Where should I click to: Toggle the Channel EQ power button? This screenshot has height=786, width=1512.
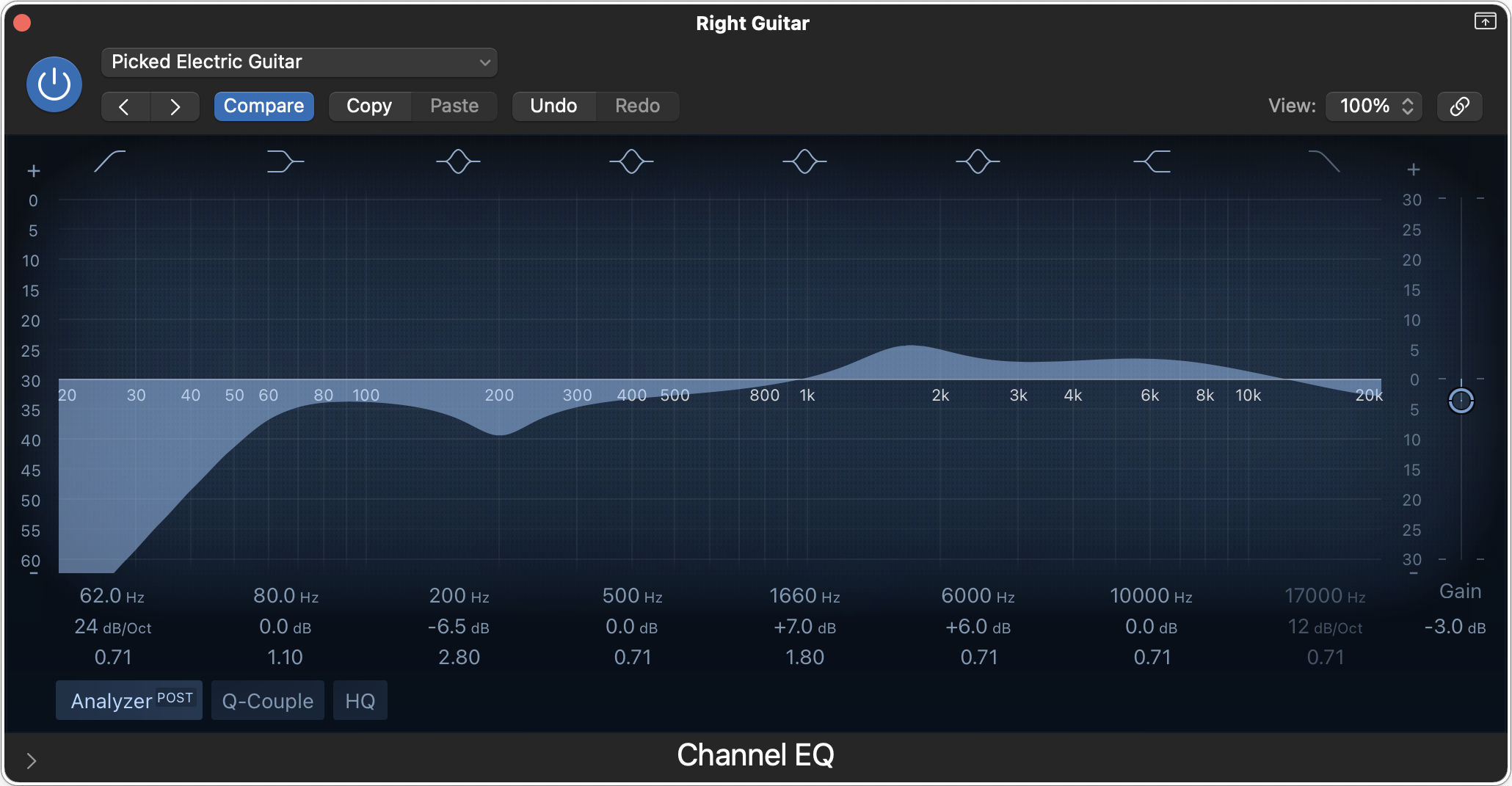click(54, 84)
